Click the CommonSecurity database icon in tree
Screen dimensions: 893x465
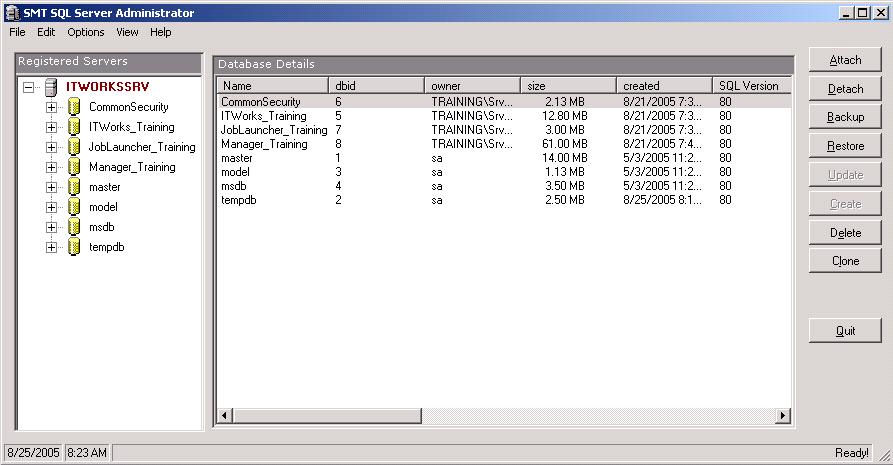(73, 107)
